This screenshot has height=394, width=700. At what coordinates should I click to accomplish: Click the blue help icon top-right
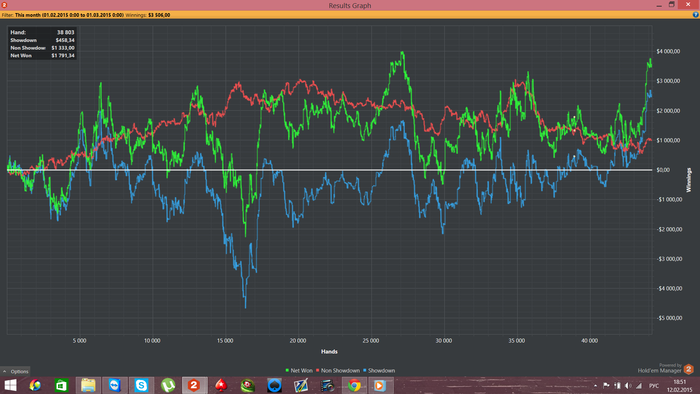tap(696, 15)
